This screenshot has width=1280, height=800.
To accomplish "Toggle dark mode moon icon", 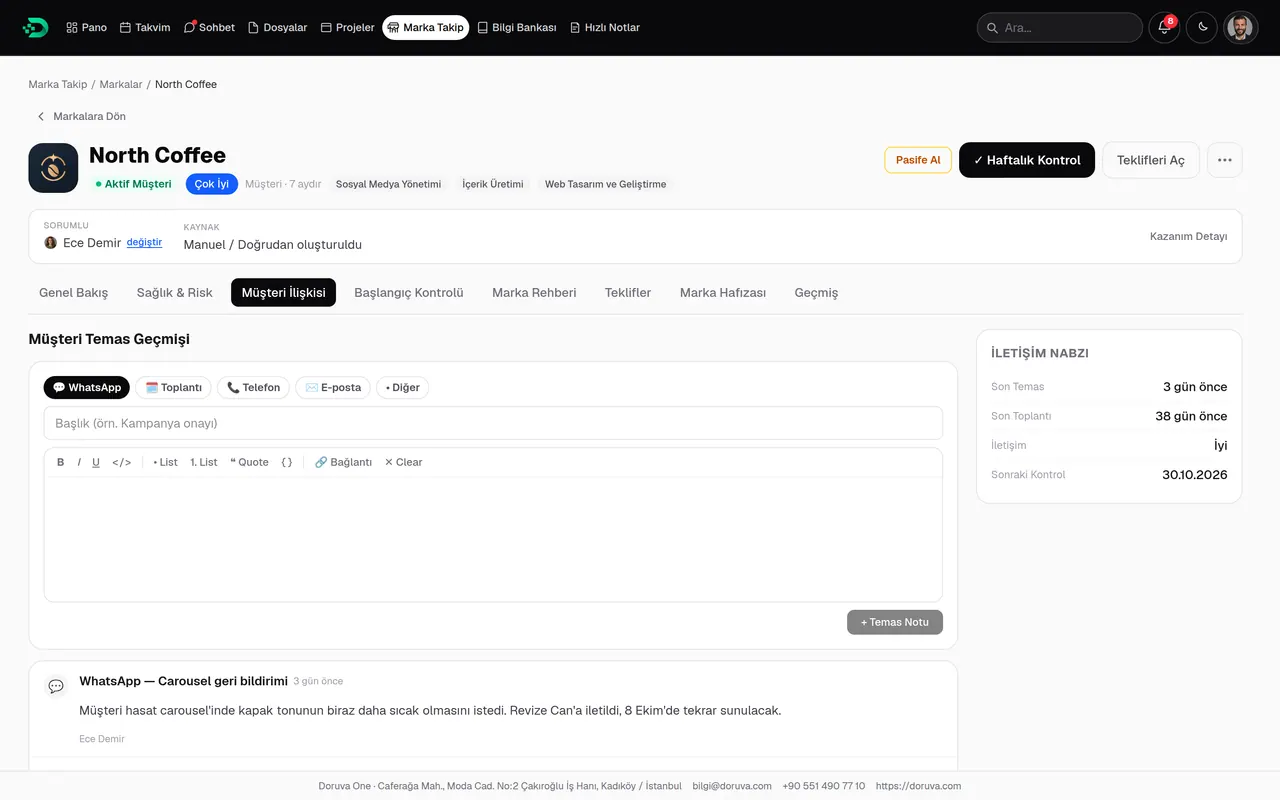I will (x=1202, y=28).
